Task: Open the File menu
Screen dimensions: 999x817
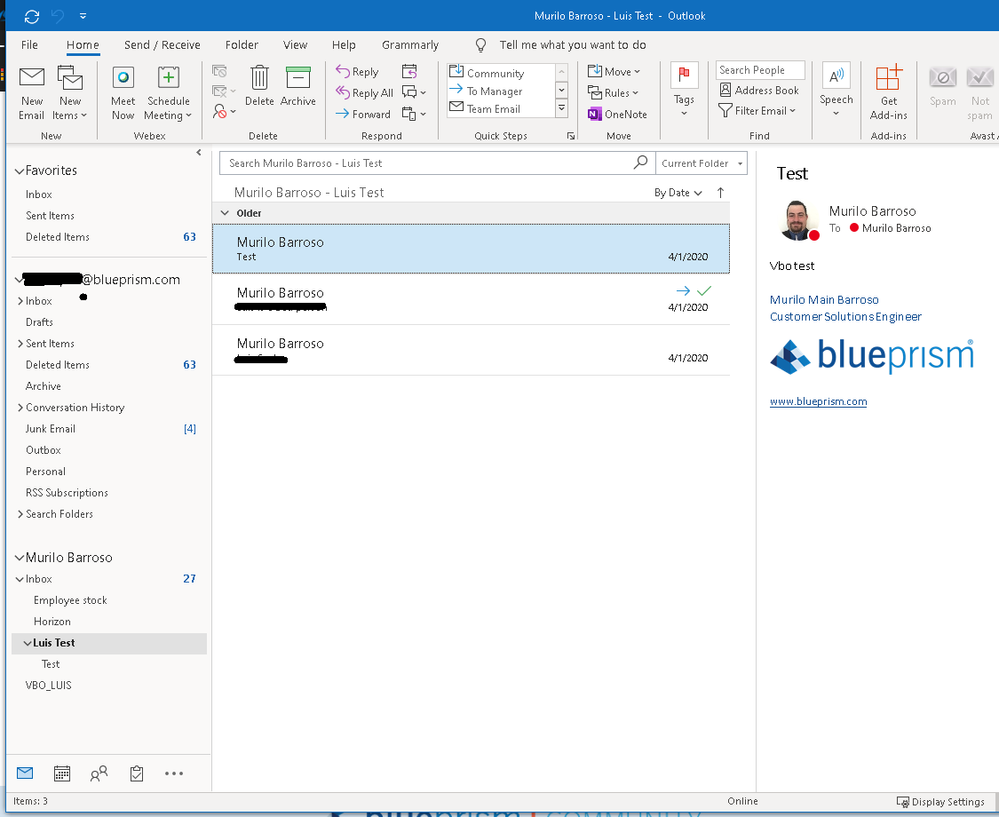Action: (x=30, y=45)
